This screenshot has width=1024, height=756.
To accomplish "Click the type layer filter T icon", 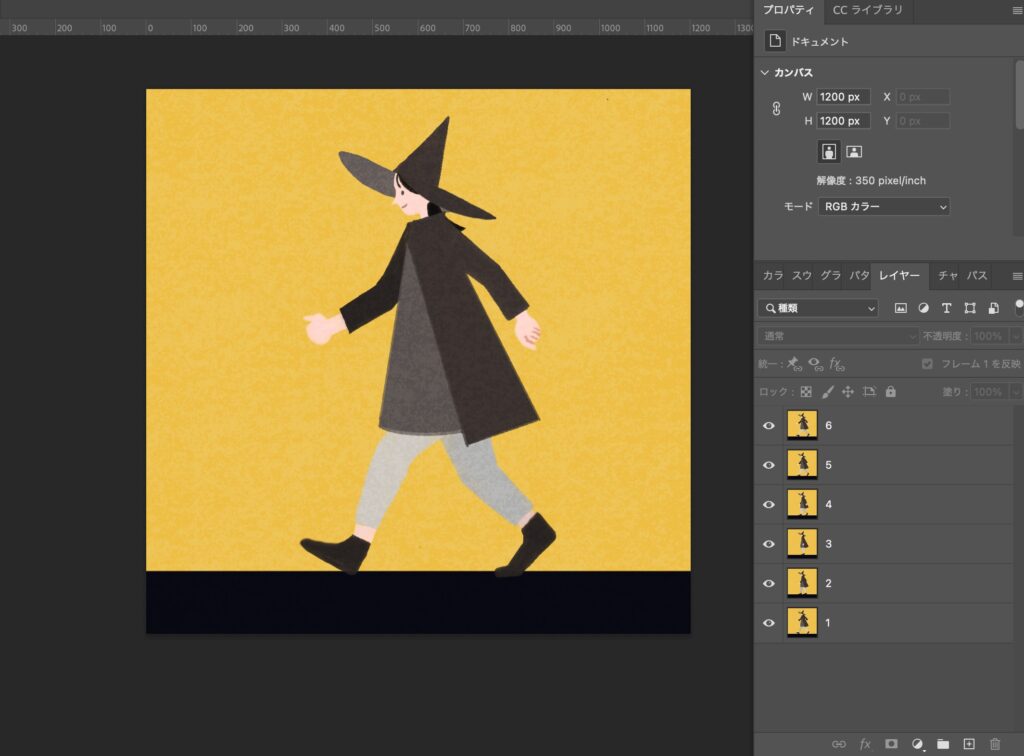I will tap(946, 308).
